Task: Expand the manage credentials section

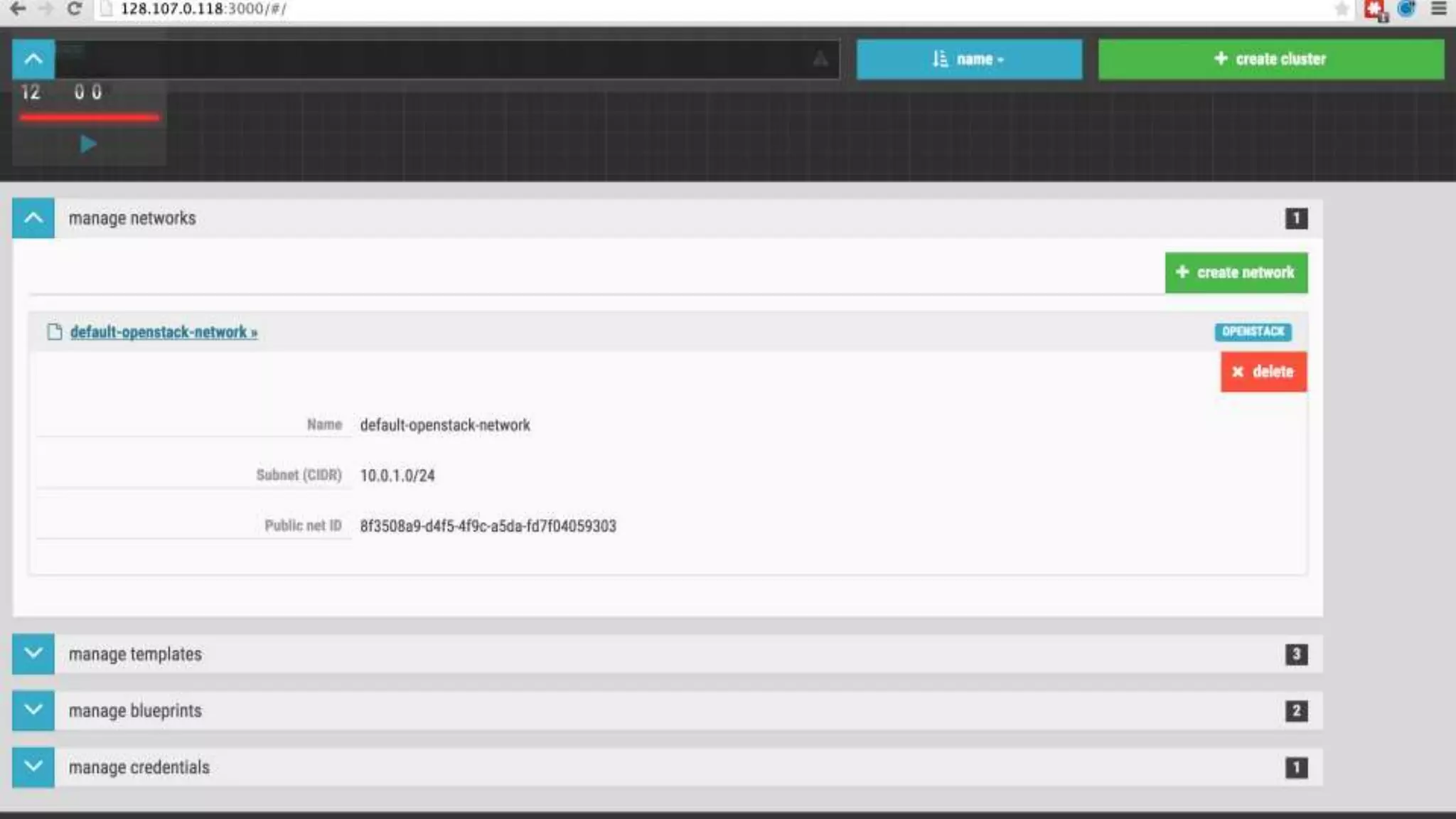Action: 33,767
